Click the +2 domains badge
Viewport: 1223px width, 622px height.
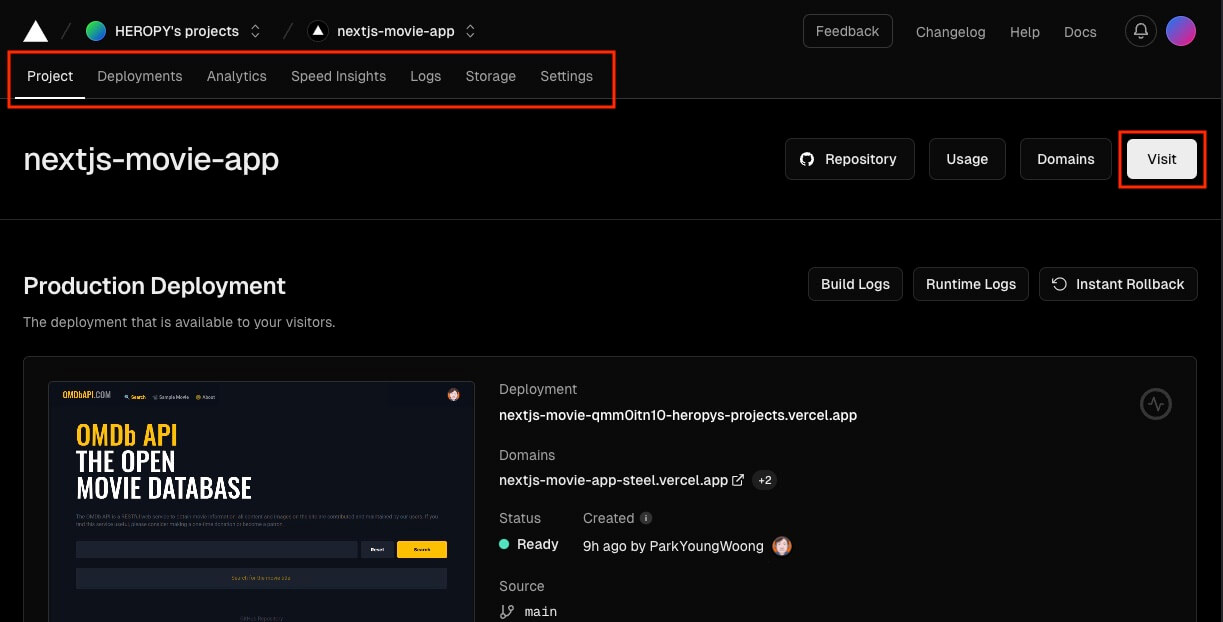pyautogui.click(x=764, y=480)
